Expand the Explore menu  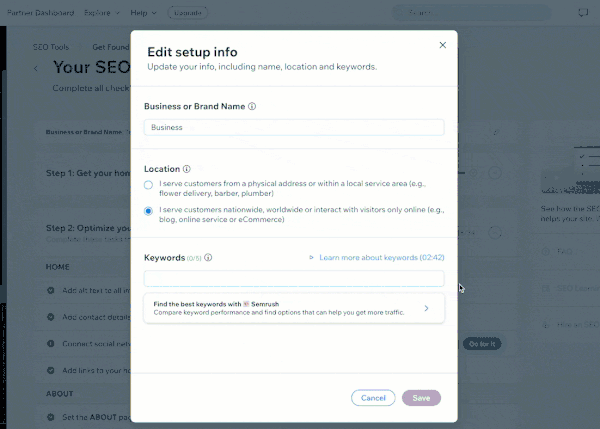coord(102,13)
